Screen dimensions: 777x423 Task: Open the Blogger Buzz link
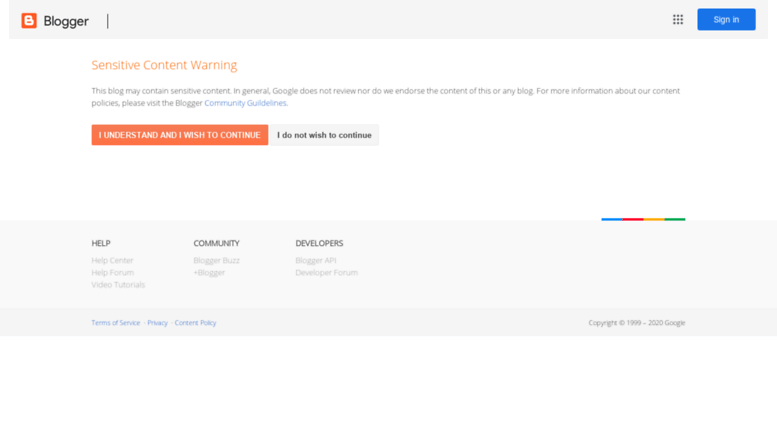tap(217, 261)
